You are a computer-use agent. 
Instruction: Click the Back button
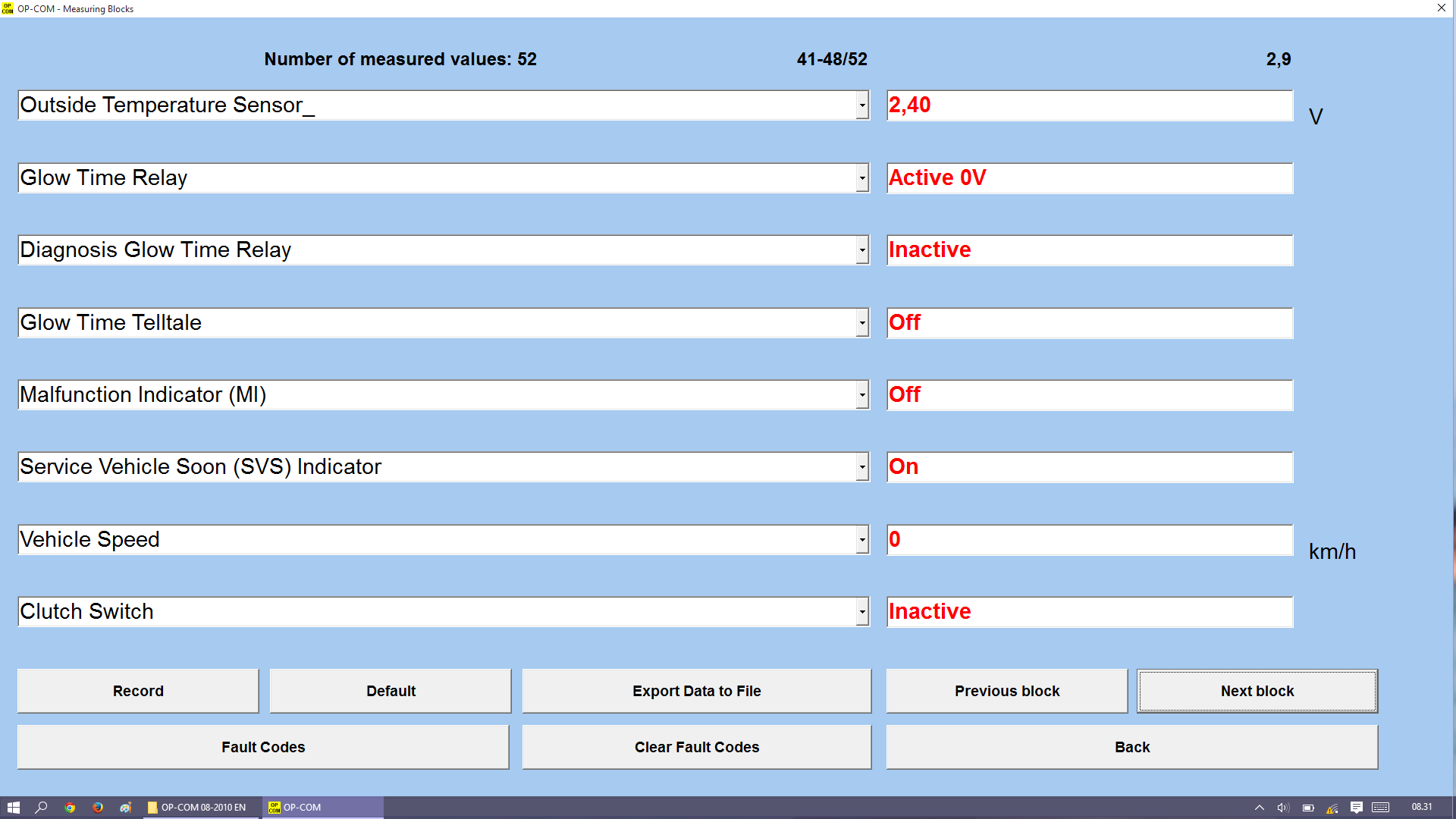pos(1132,747)
